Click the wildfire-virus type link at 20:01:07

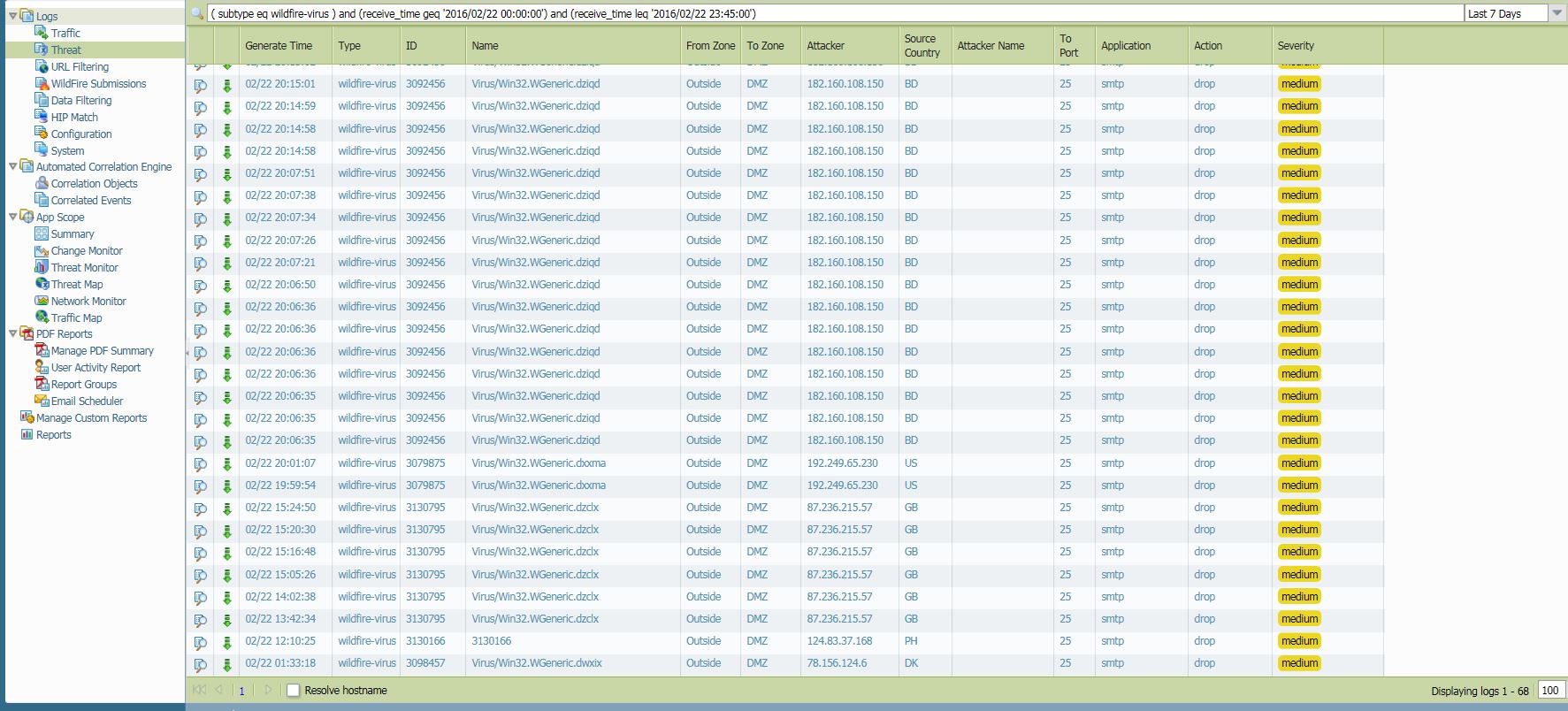(366, 463)
